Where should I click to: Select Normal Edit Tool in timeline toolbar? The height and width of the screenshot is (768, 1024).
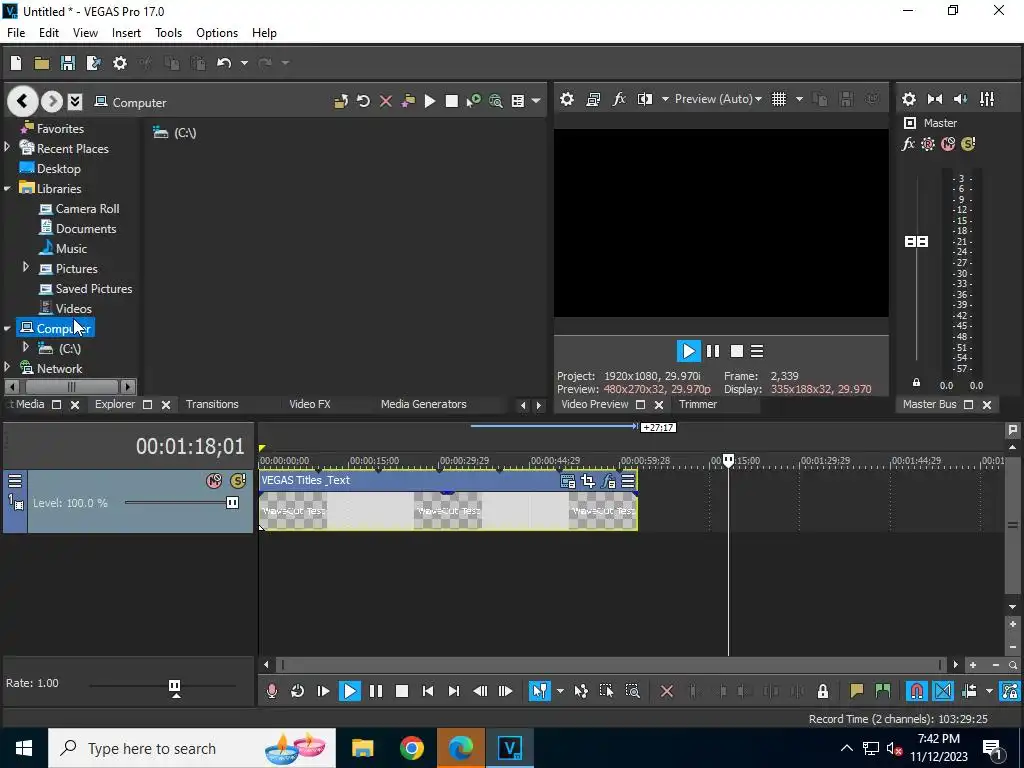pos(539,691)
